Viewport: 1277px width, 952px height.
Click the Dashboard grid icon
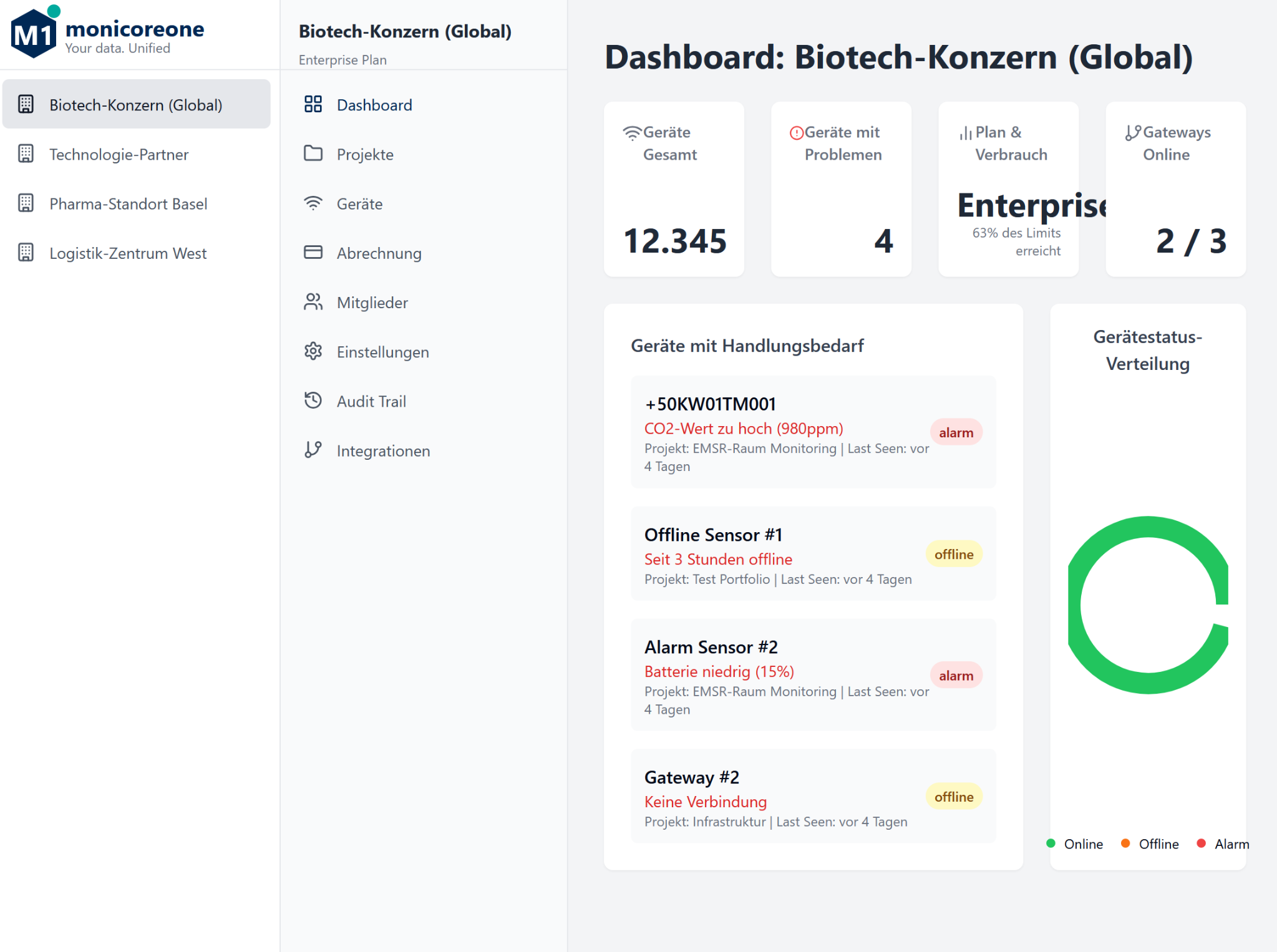pos(313,104)
